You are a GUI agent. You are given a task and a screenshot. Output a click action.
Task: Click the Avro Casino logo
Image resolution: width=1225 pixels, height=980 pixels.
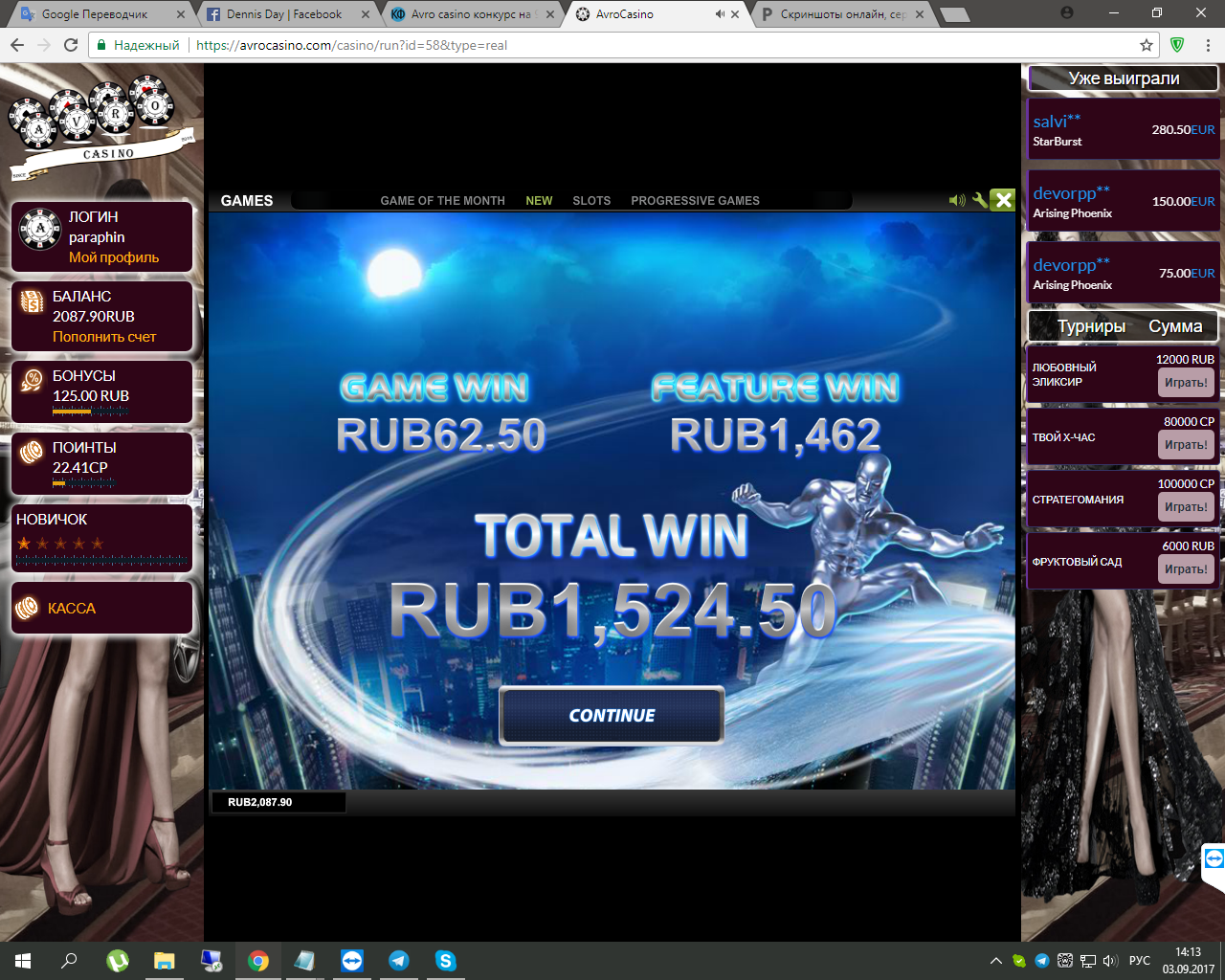click(100, 127)
